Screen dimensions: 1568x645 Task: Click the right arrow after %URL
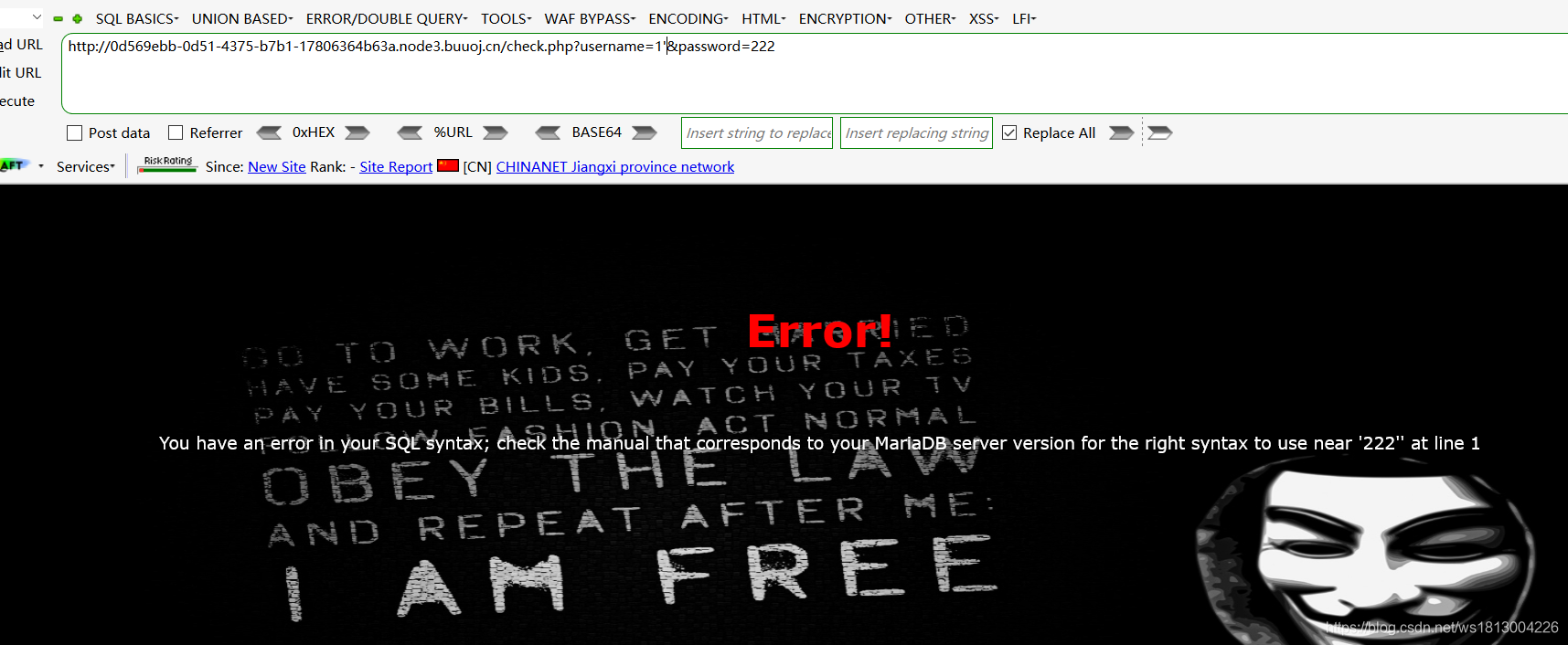pyautogui.click(x=496, y=133)
